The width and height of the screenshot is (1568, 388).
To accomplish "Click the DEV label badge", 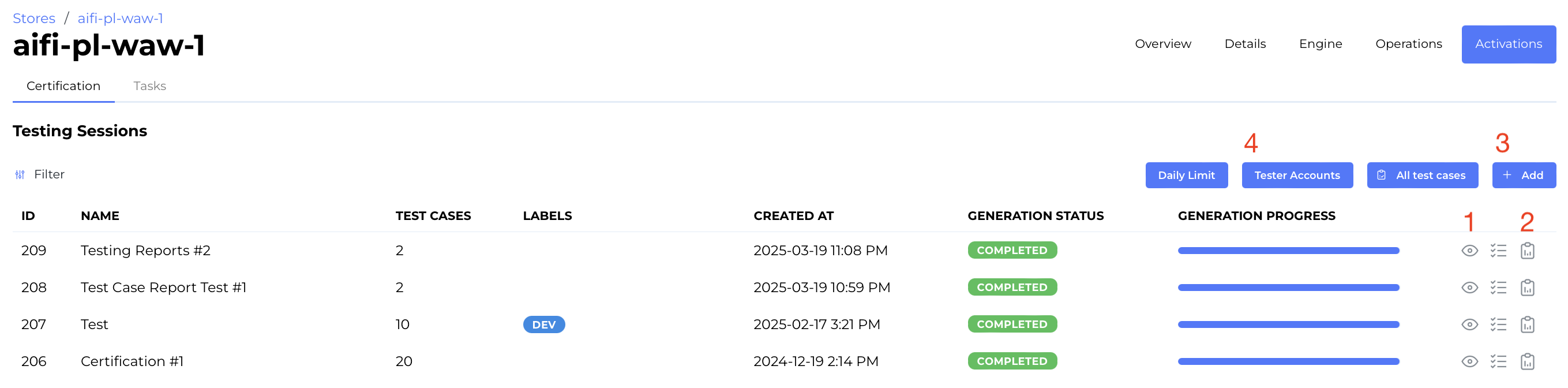I will 543,324.
